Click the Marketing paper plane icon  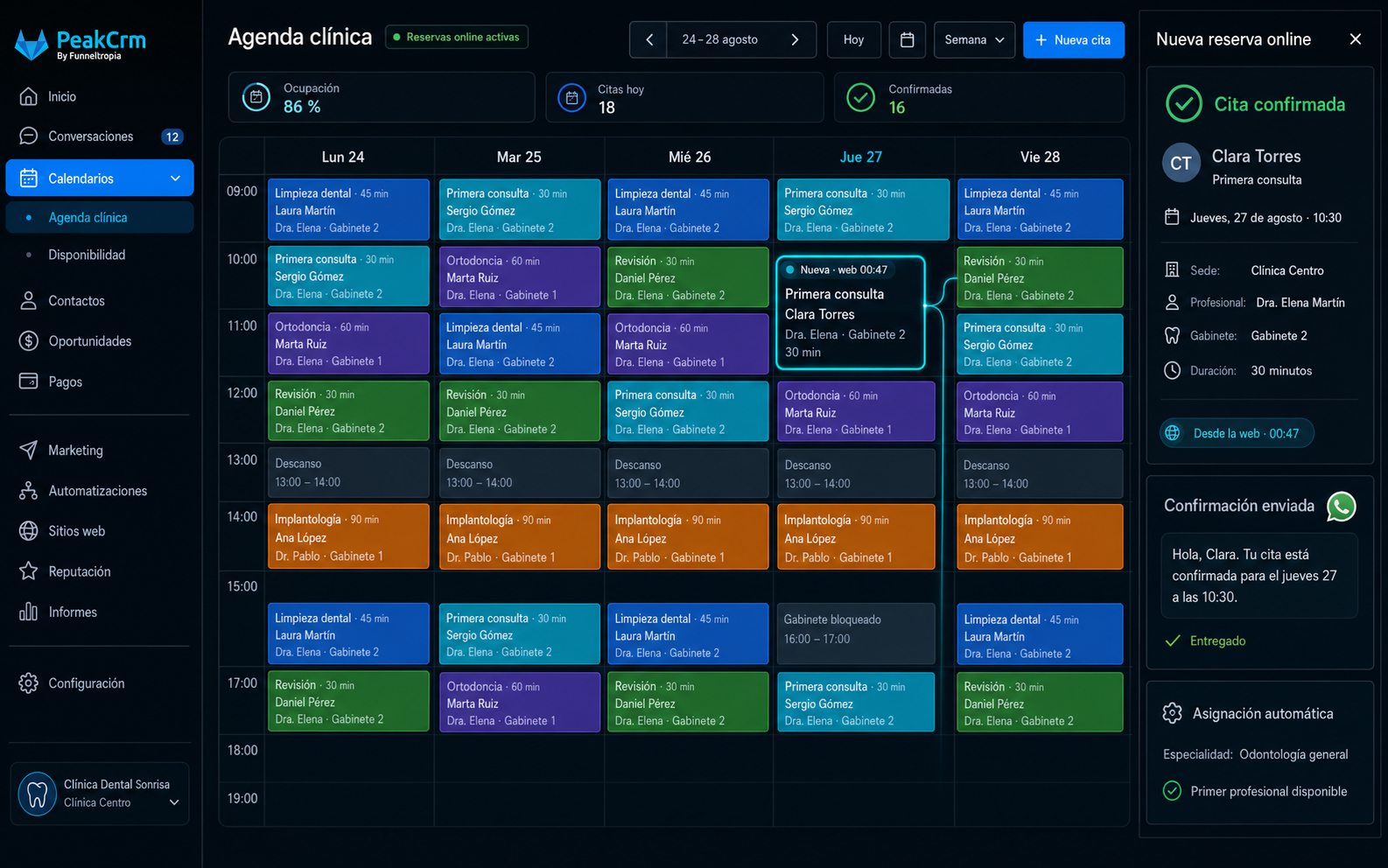(x=29, y=450)
